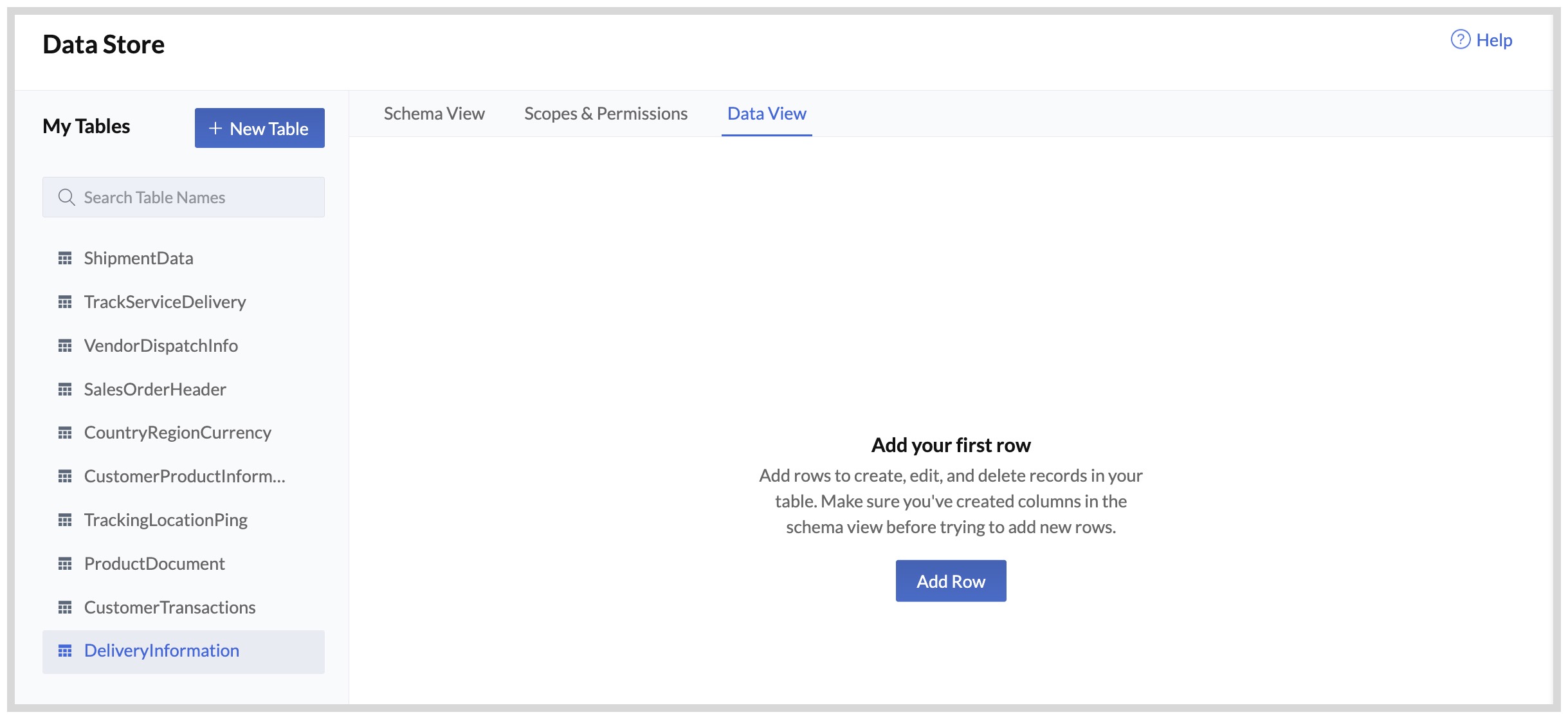
Task: Open the CustomerProductInform... table
Action: pyautogui.click(x=185, y=477)
